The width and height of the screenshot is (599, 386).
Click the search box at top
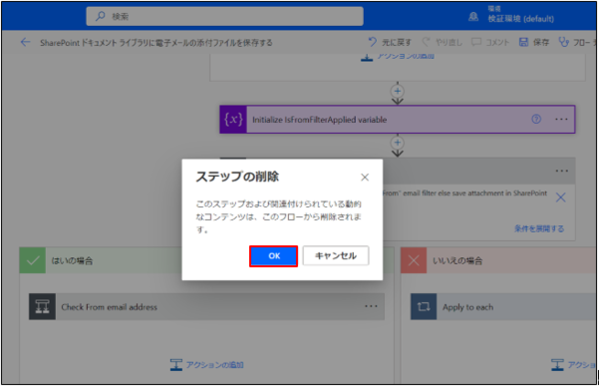(225, 16)
